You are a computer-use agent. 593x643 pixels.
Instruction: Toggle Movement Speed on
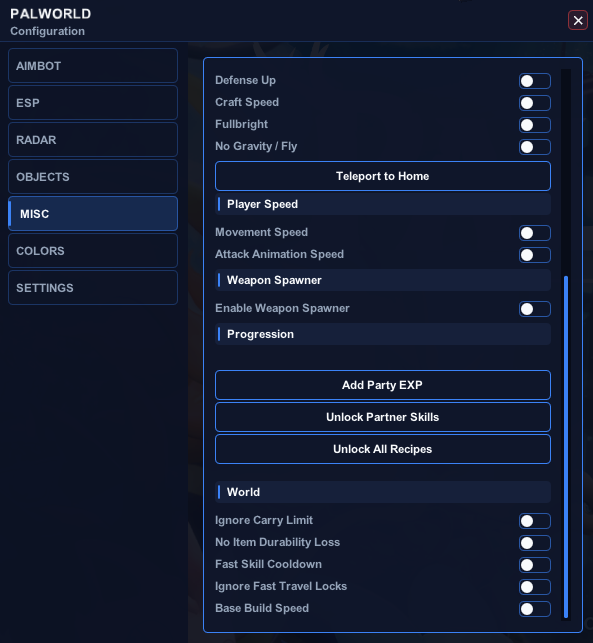pos(534,233)
